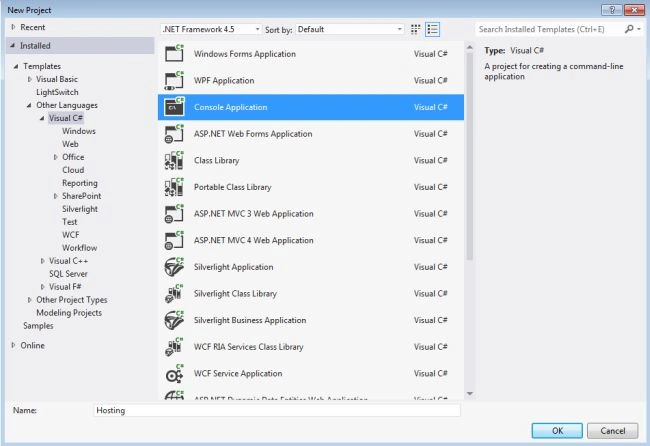Image resolution: width=650 pixels, height=446 pixels.
Task: Select Modeling Projects in the tree
Action: click(69, 313)
